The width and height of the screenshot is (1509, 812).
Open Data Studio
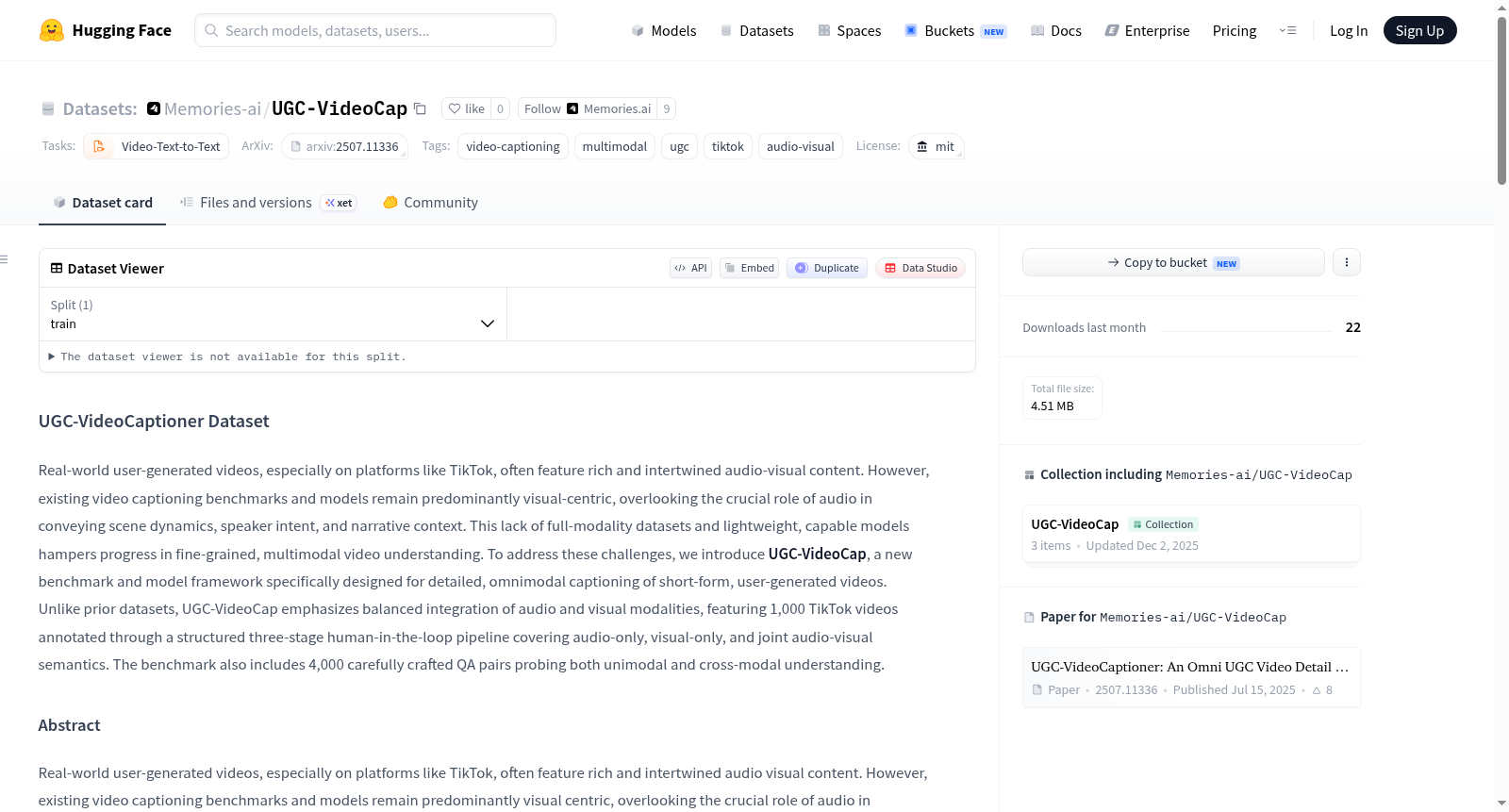[920, 268]
